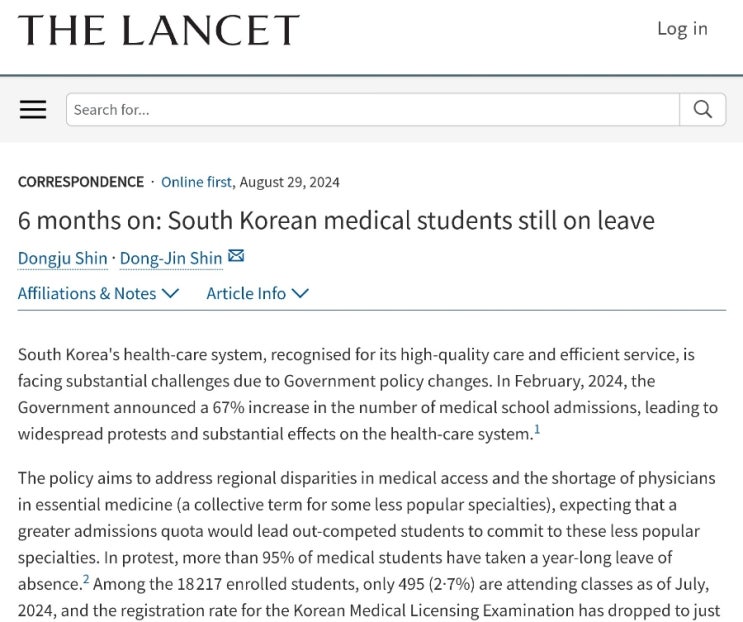Image resolution: width=743 pixels, height=622 pixels.
Task: Click the email envelope icon beside Dong-Jin Shin
Action: coord(236,256)
